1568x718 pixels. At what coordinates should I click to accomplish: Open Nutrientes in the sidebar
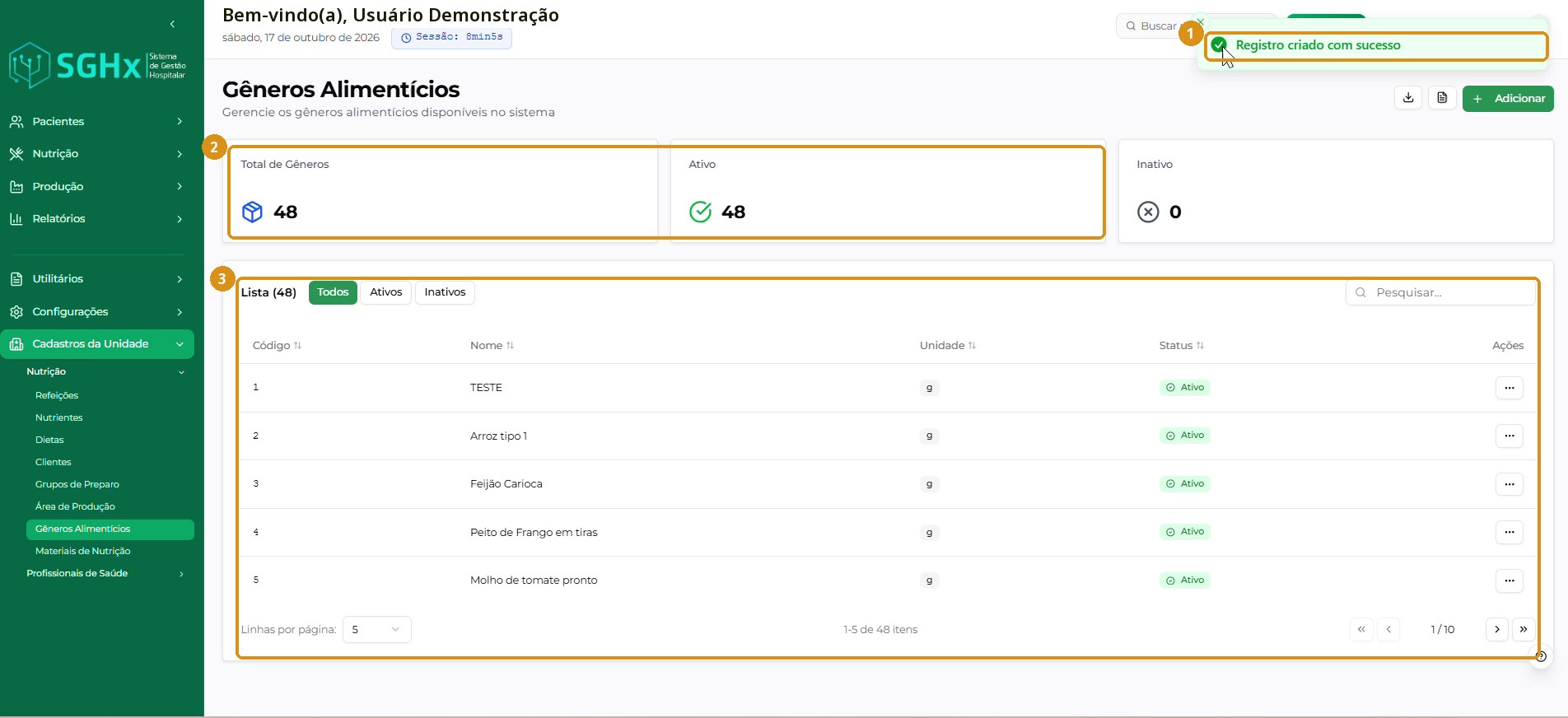pos(59,418)
